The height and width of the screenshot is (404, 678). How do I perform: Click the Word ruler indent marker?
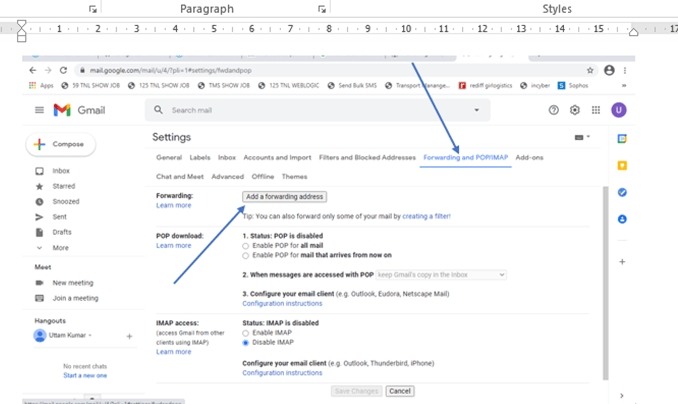pyautogui.click(x=22, y=28)
